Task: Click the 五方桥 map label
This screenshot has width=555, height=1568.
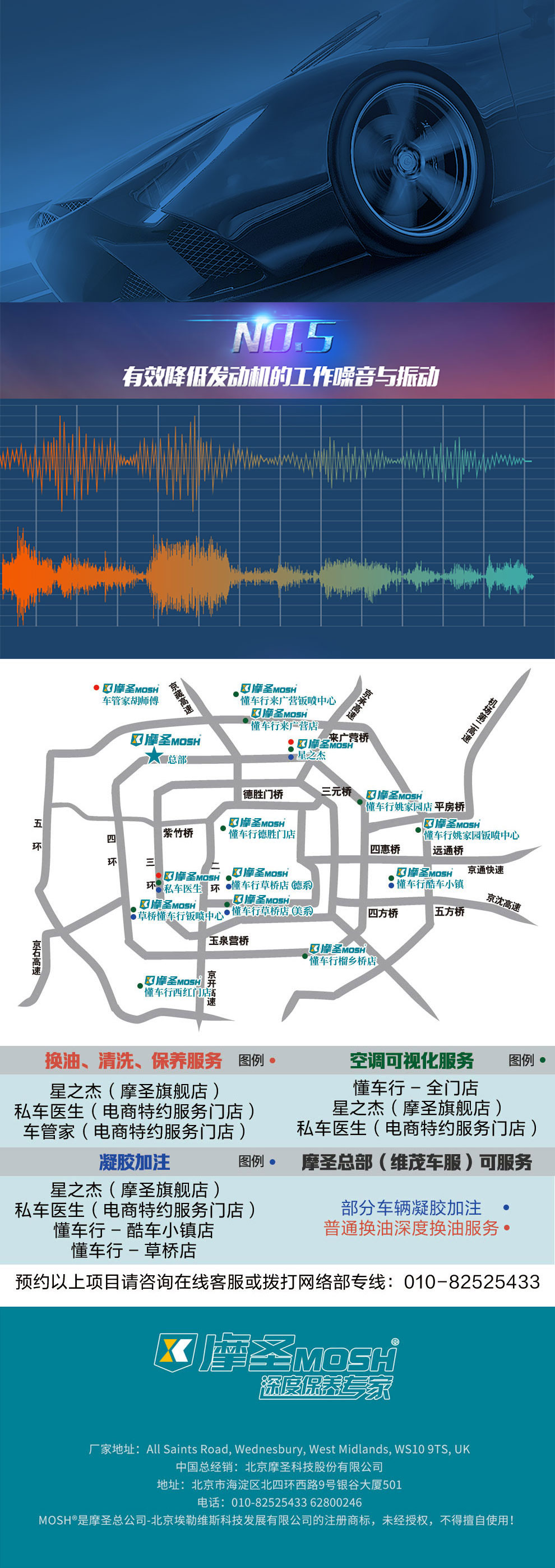Action: click(450, 911)
